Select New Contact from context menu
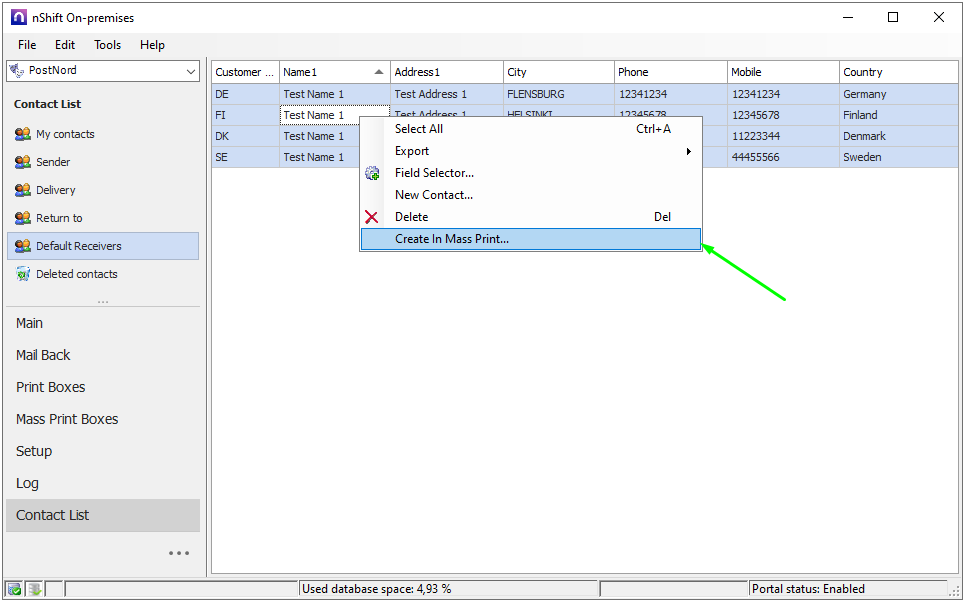Screen dimensions: 966x603 (433, 195)
